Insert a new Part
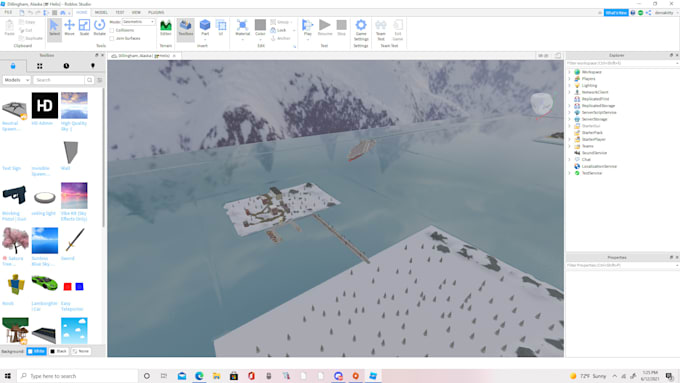 click(x=205, y=28)
